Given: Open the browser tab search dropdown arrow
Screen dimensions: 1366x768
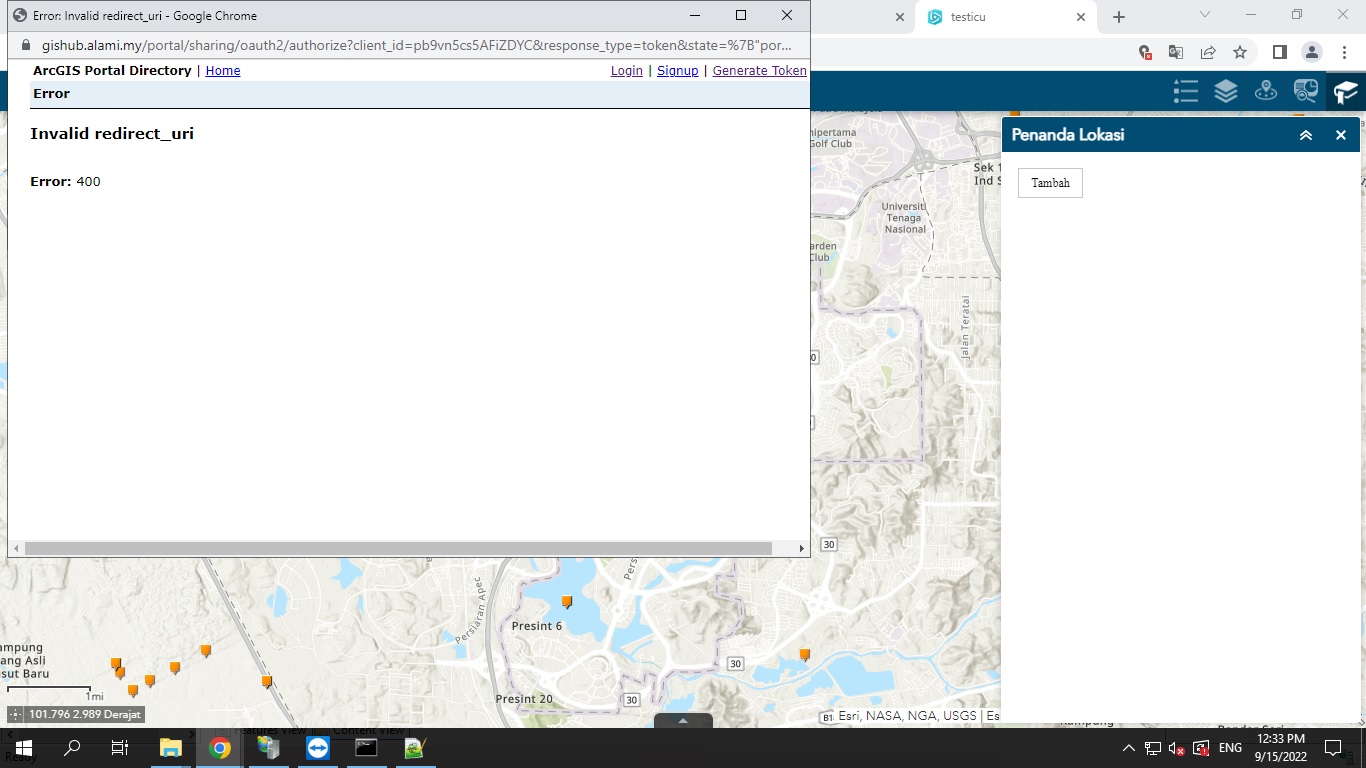Looking at the screenshot, I should coord(1204,16).
